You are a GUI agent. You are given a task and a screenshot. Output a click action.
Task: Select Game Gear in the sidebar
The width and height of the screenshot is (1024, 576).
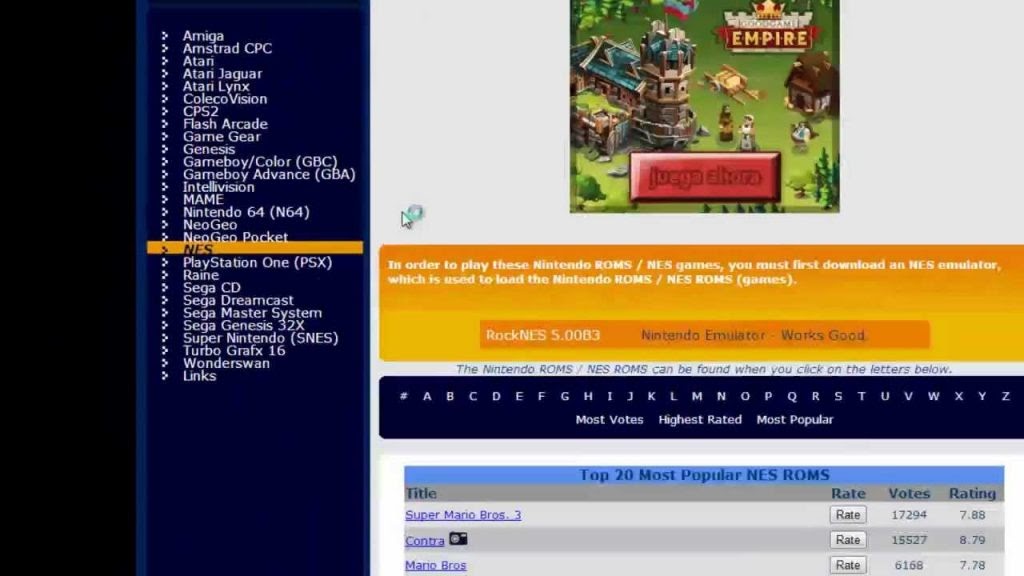[221, 136]
